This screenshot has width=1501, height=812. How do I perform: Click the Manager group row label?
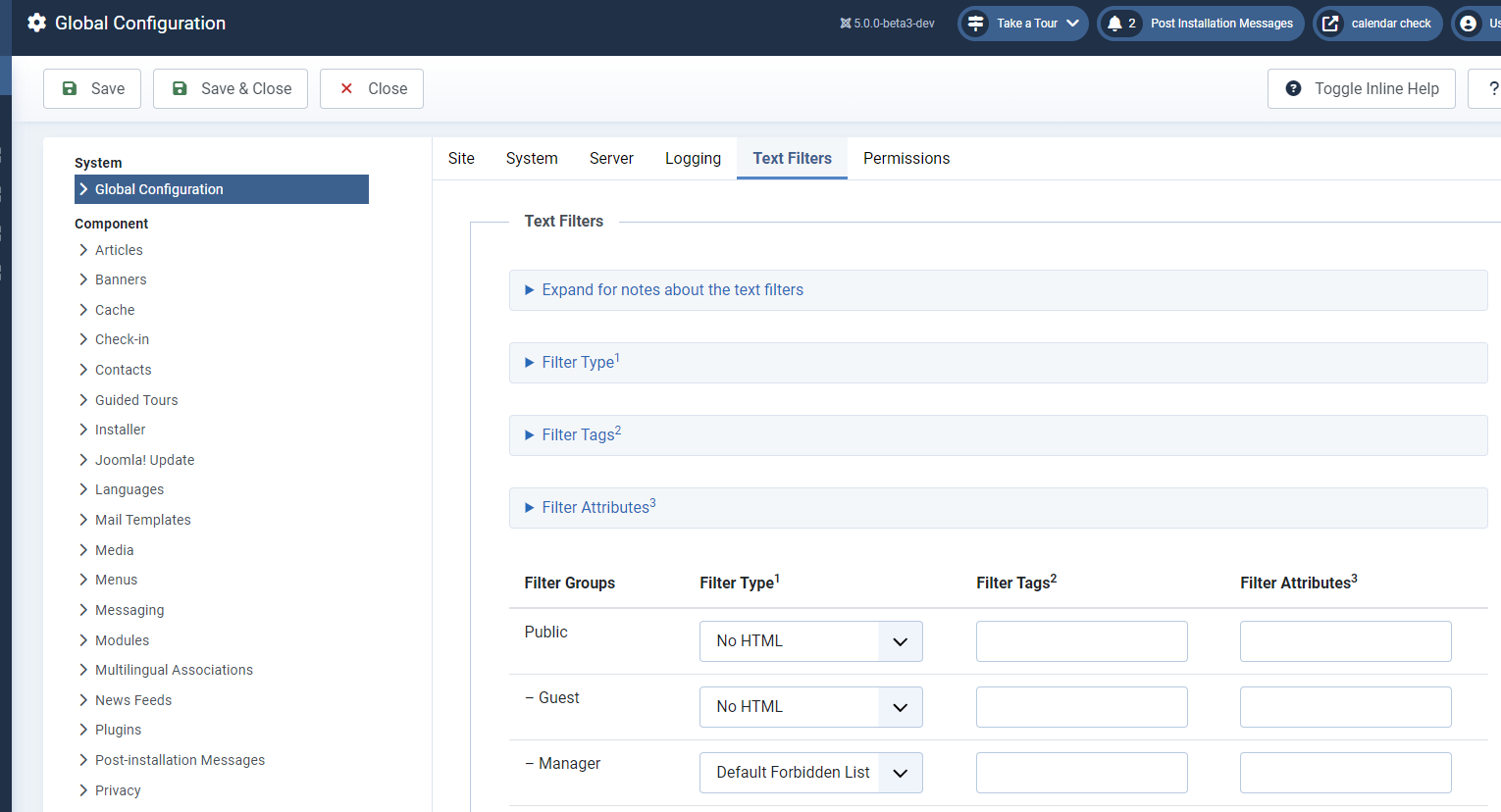click(563, 764)
